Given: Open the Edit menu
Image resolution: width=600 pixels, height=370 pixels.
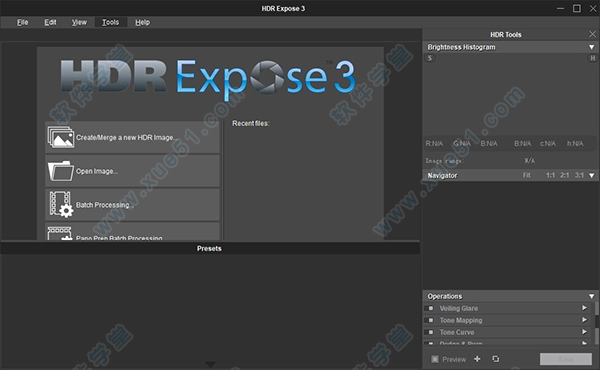Looking at the screenshot, I should tap(50, 22).
